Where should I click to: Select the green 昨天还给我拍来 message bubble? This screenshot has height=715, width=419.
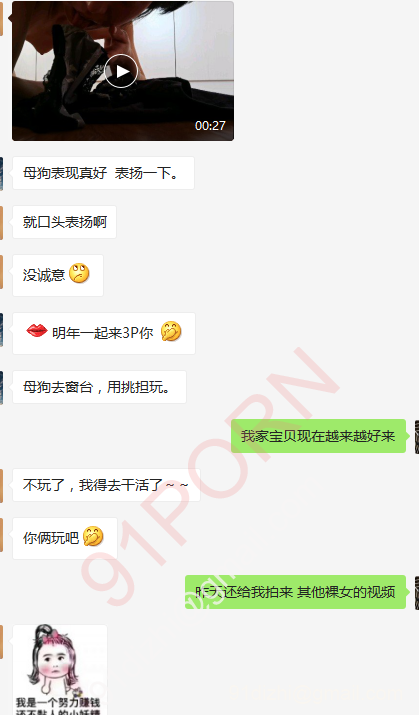pyautogui.click(x=295, y=592)
